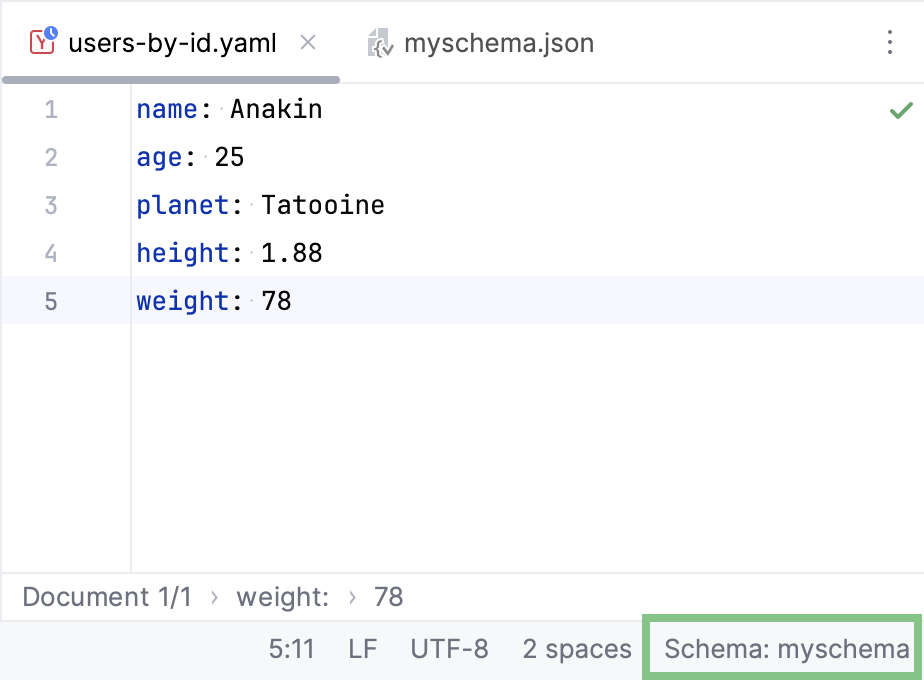Click the 2 spaces indent indicator
The height and width of the screenshot is (680, 924).
tap(576, 648)
